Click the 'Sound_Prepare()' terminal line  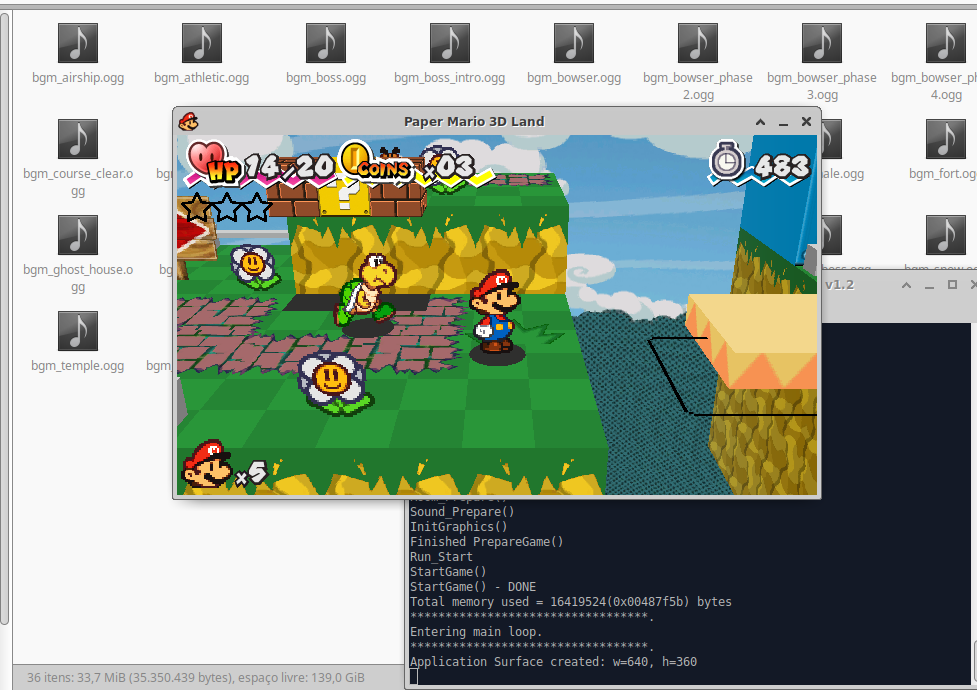click(x=462, y=512)
